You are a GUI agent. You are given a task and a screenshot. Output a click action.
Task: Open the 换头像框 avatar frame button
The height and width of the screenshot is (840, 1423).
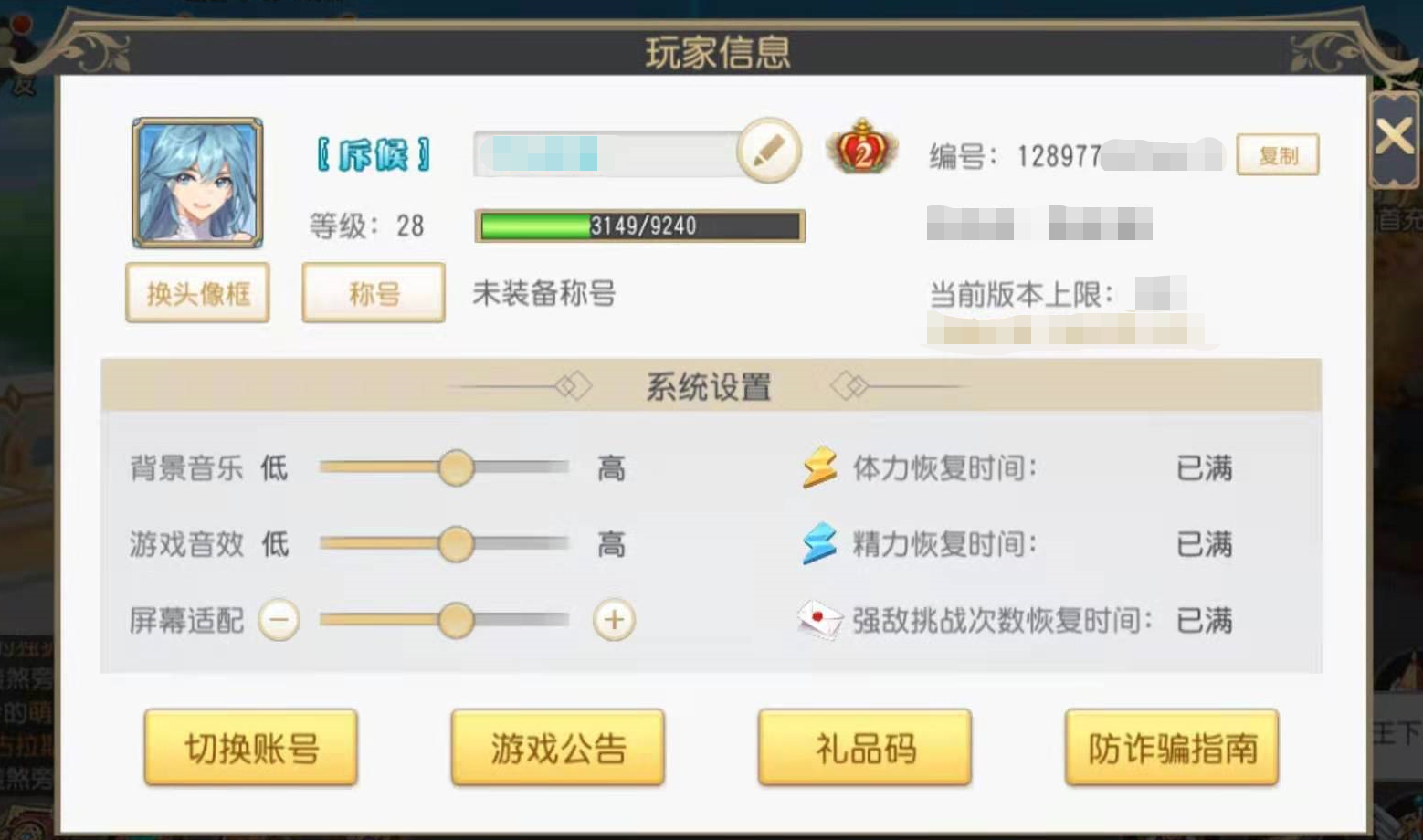[197, 293]
